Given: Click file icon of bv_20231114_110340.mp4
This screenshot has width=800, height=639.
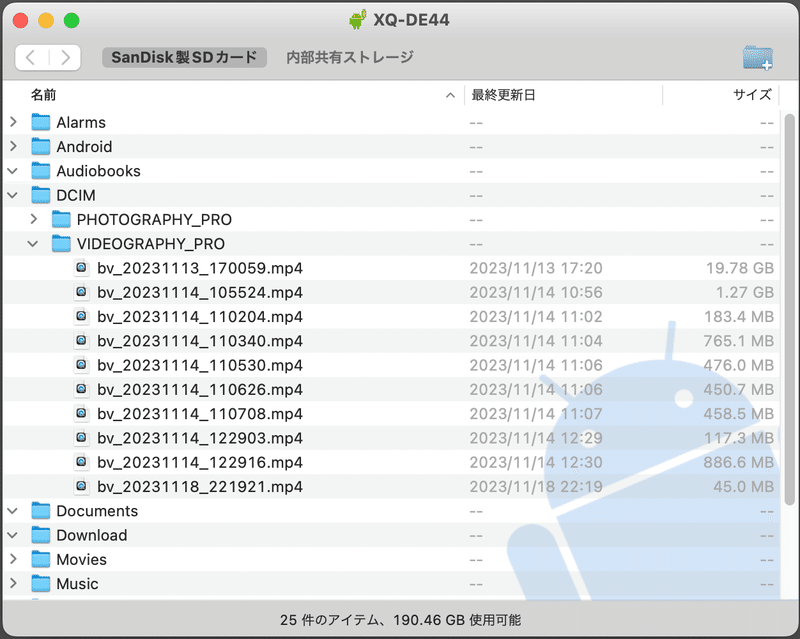Looking at the screenshot, I should click(81, 340).
